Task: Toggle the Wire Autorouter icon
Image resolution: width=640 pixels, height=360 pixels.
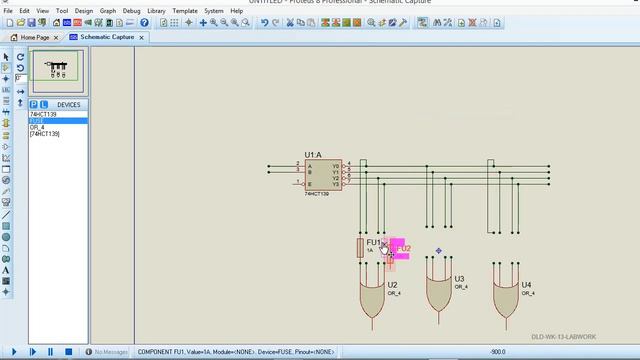Action: [422, 23]
